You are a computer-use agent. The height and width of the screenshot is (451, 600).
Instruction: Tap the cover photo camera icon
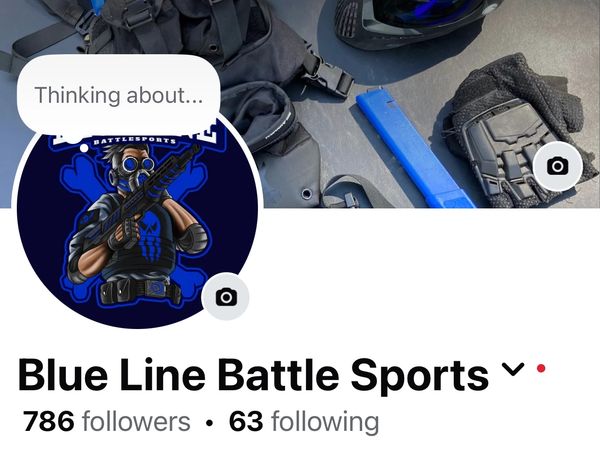point(558,166)
